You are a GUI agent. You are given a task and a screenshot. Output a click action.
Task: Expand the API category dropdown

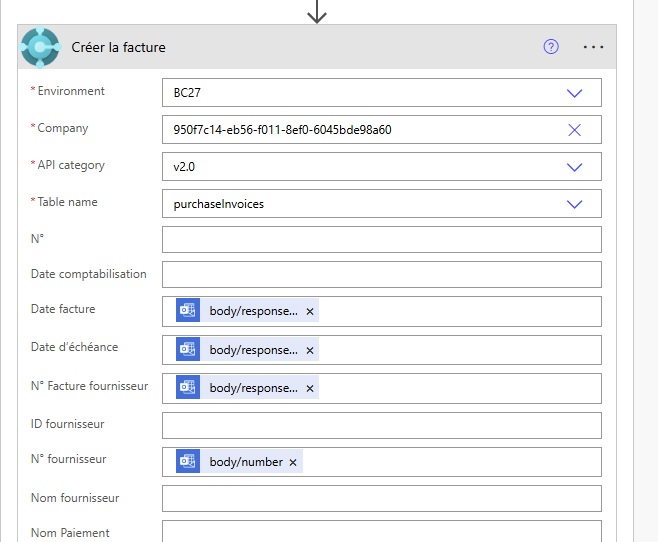pyautogui.click(x=574, y=167)
